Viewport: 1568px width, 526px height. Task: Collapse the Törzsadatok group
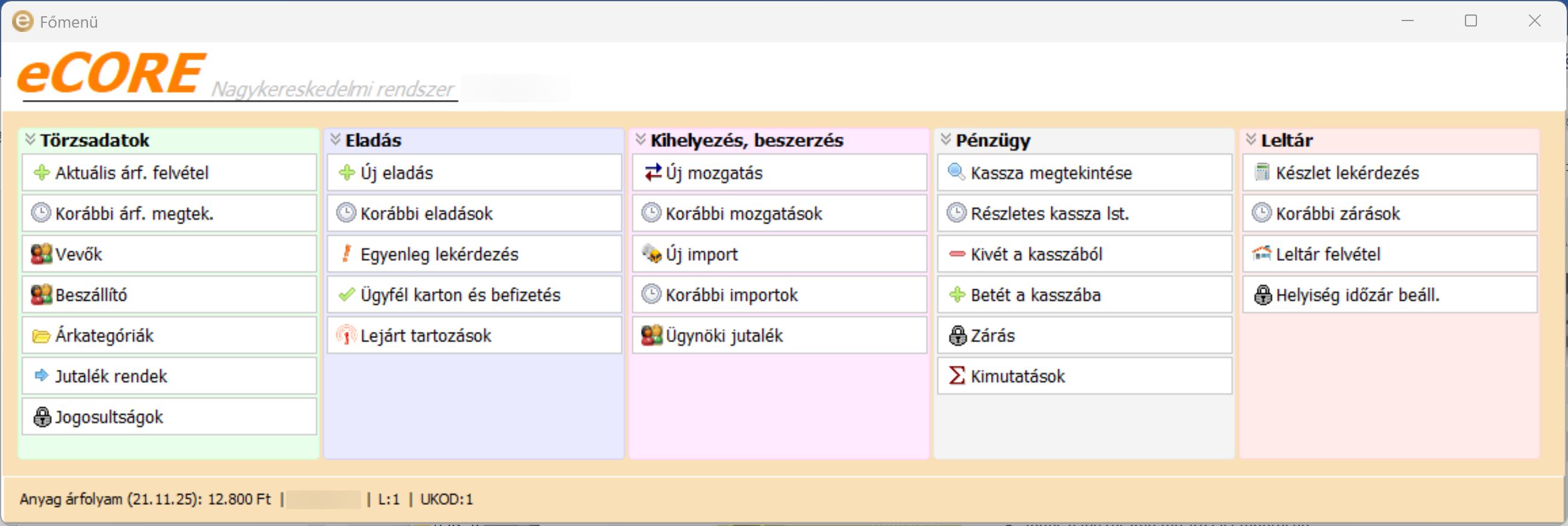pyautogui.click(x=30, y=140)
